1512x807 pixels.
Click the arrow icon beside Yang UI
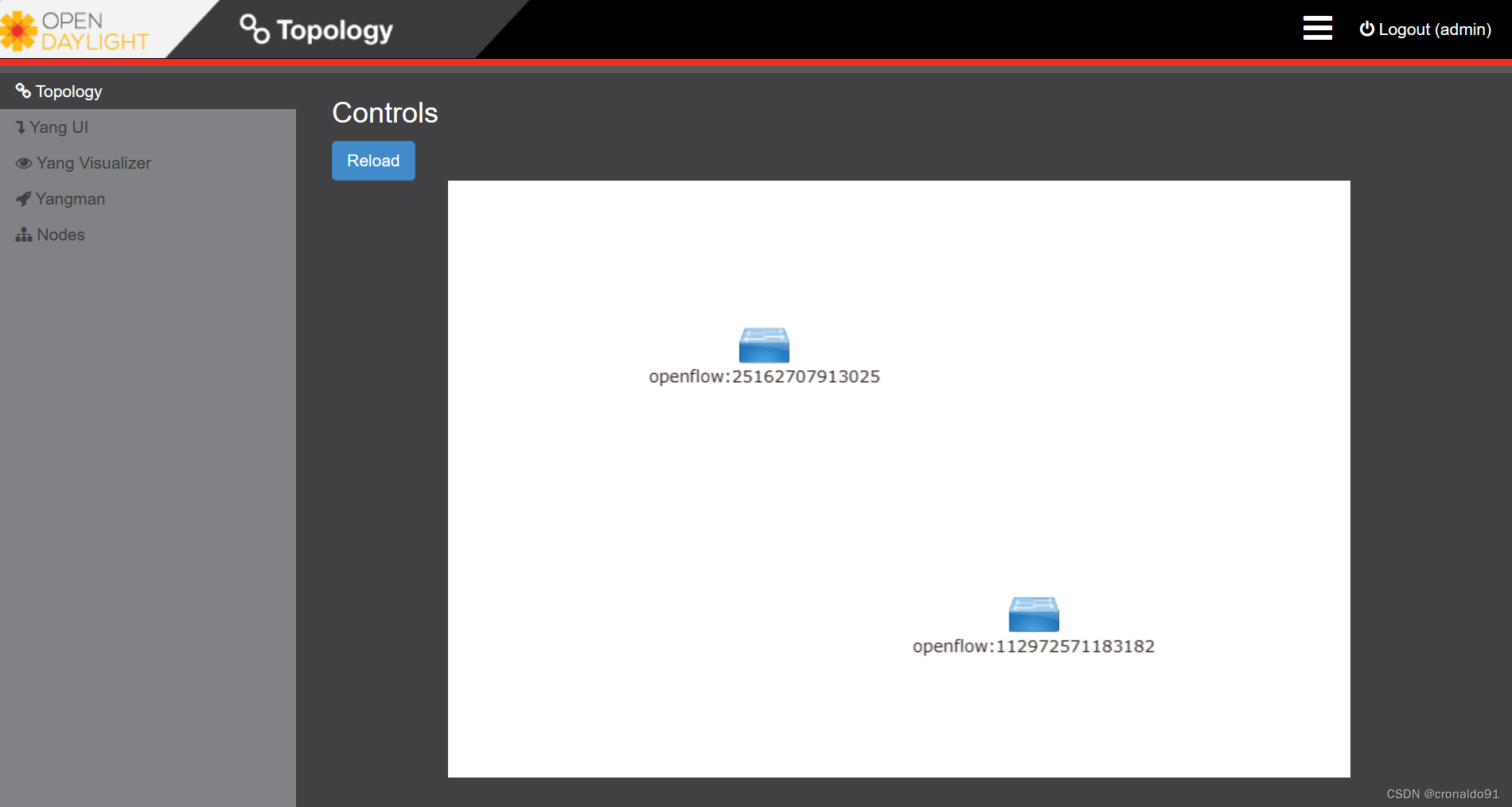tap(21, 127)
